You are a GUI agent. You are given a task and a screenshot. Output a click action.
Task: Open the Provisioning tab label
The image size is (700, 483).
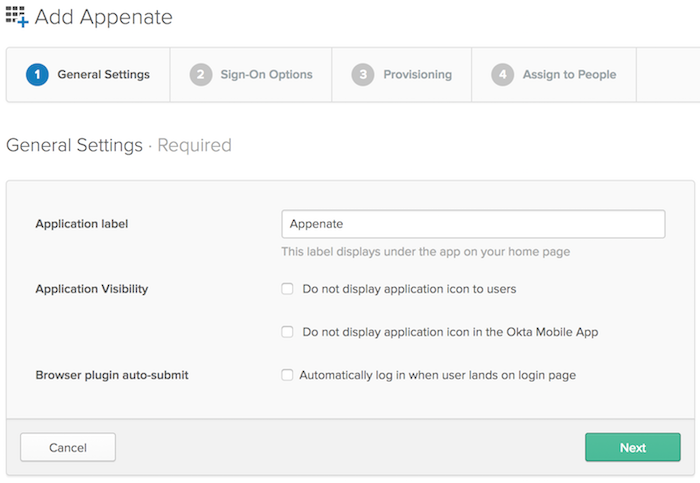pos(417,74)
